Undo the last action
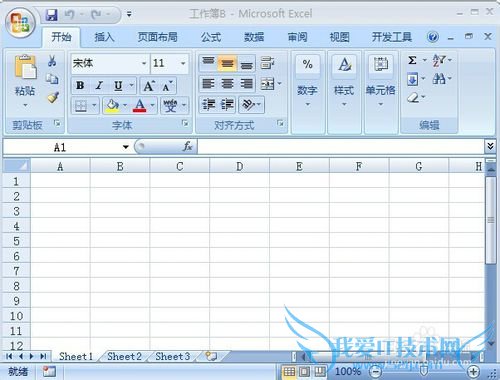500x380 pixels. pyautogui.click(x=70, y=14)
